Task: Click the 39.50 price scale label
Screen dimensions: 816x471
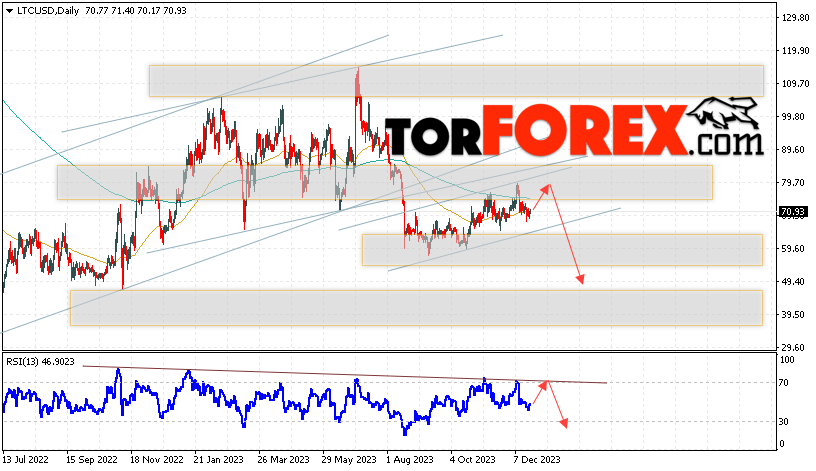Action: click(x=796, y=314)
